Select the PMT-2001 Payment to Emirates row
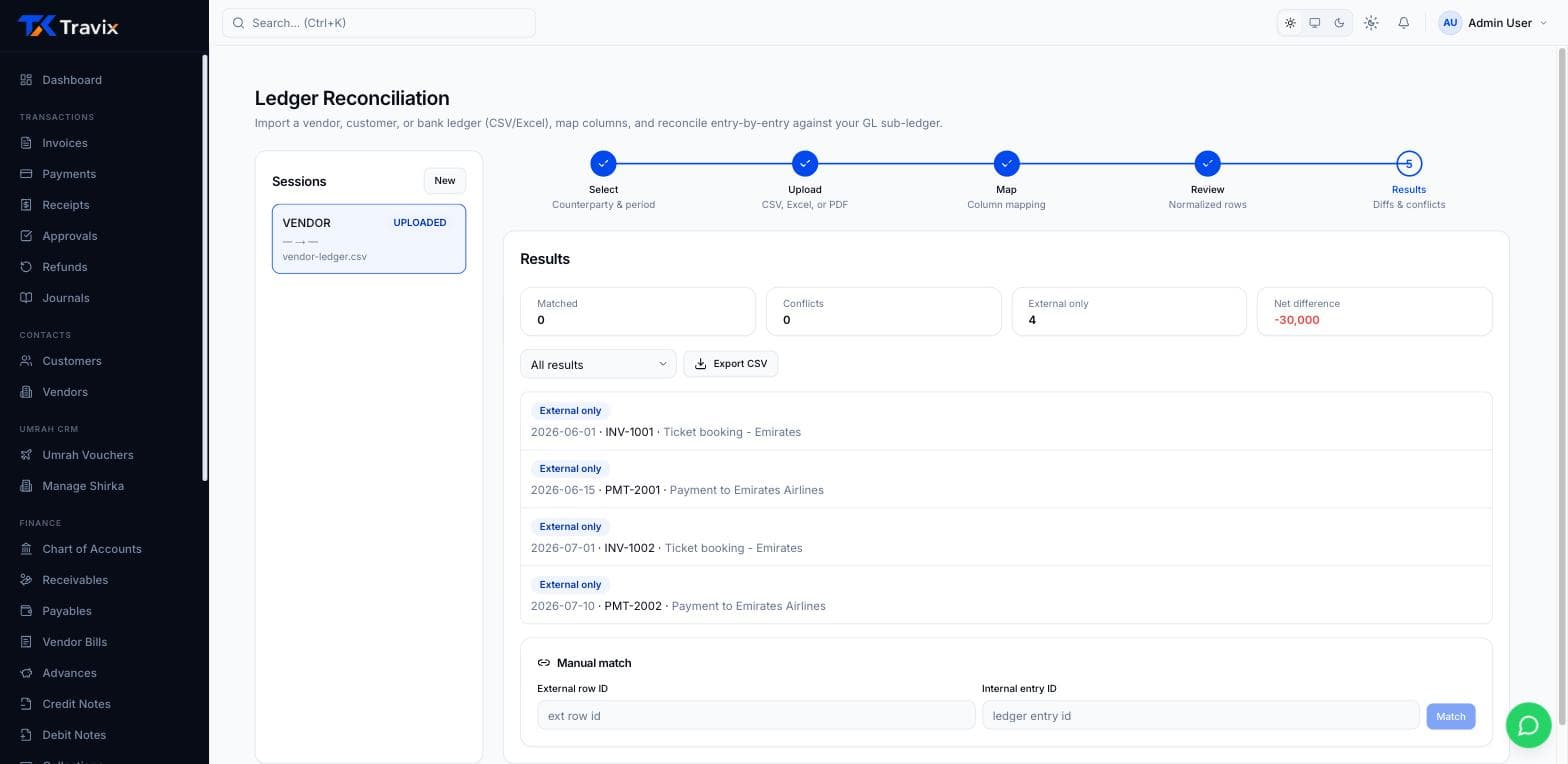The height and width of the screenshot is (764, 1568). click(1006, 479)
